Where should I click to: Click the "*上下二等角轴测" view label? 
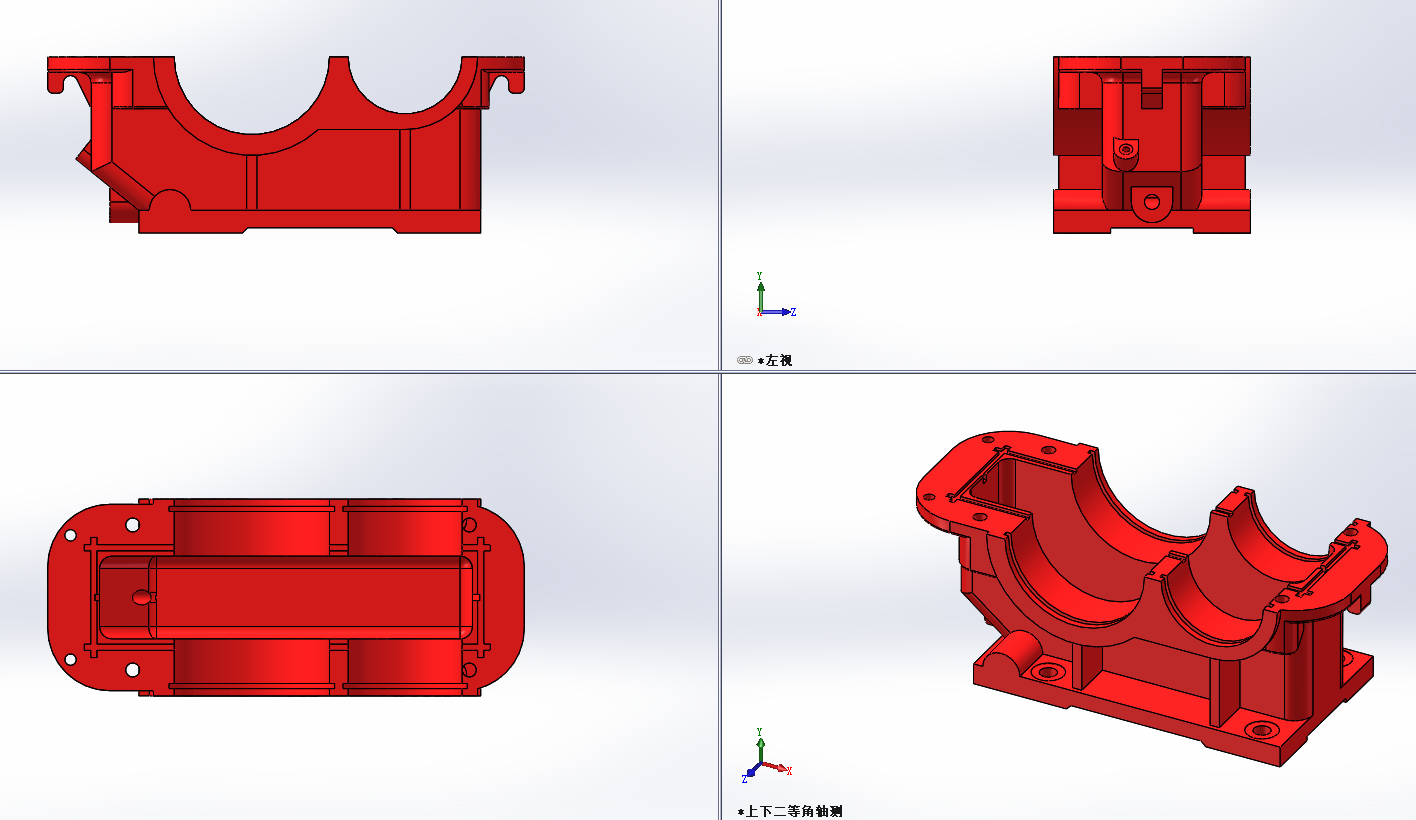click(790, 811)
